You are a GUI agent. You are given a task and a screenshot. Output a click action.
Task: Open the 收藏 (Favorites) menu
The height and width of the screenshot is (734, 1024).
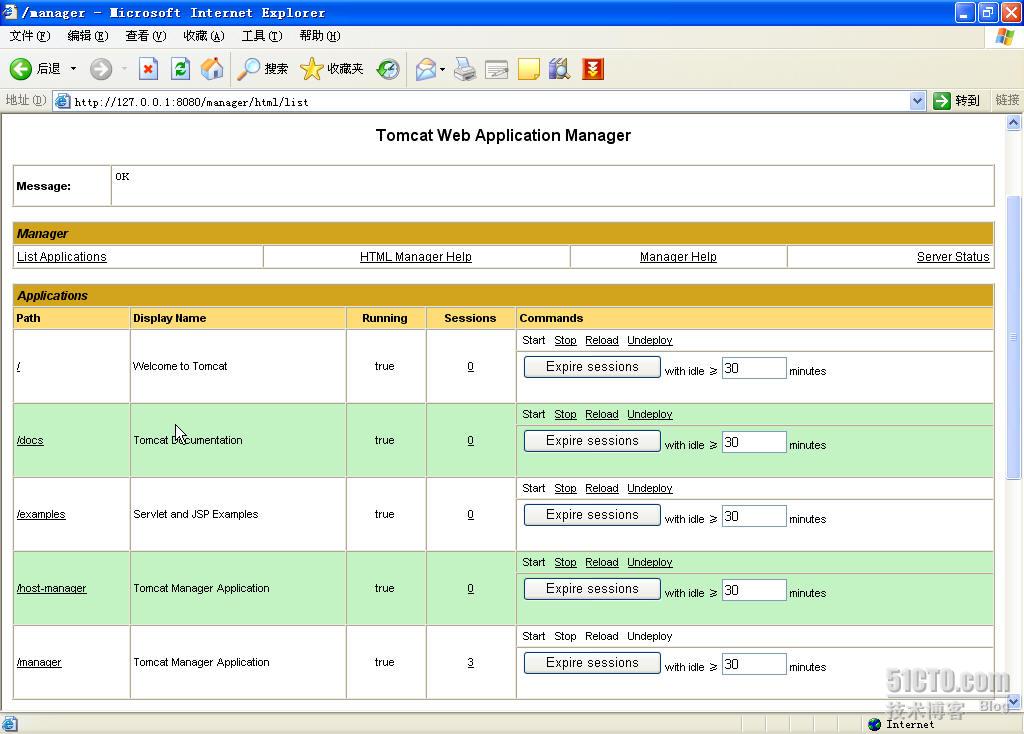[x=204, y=36]
